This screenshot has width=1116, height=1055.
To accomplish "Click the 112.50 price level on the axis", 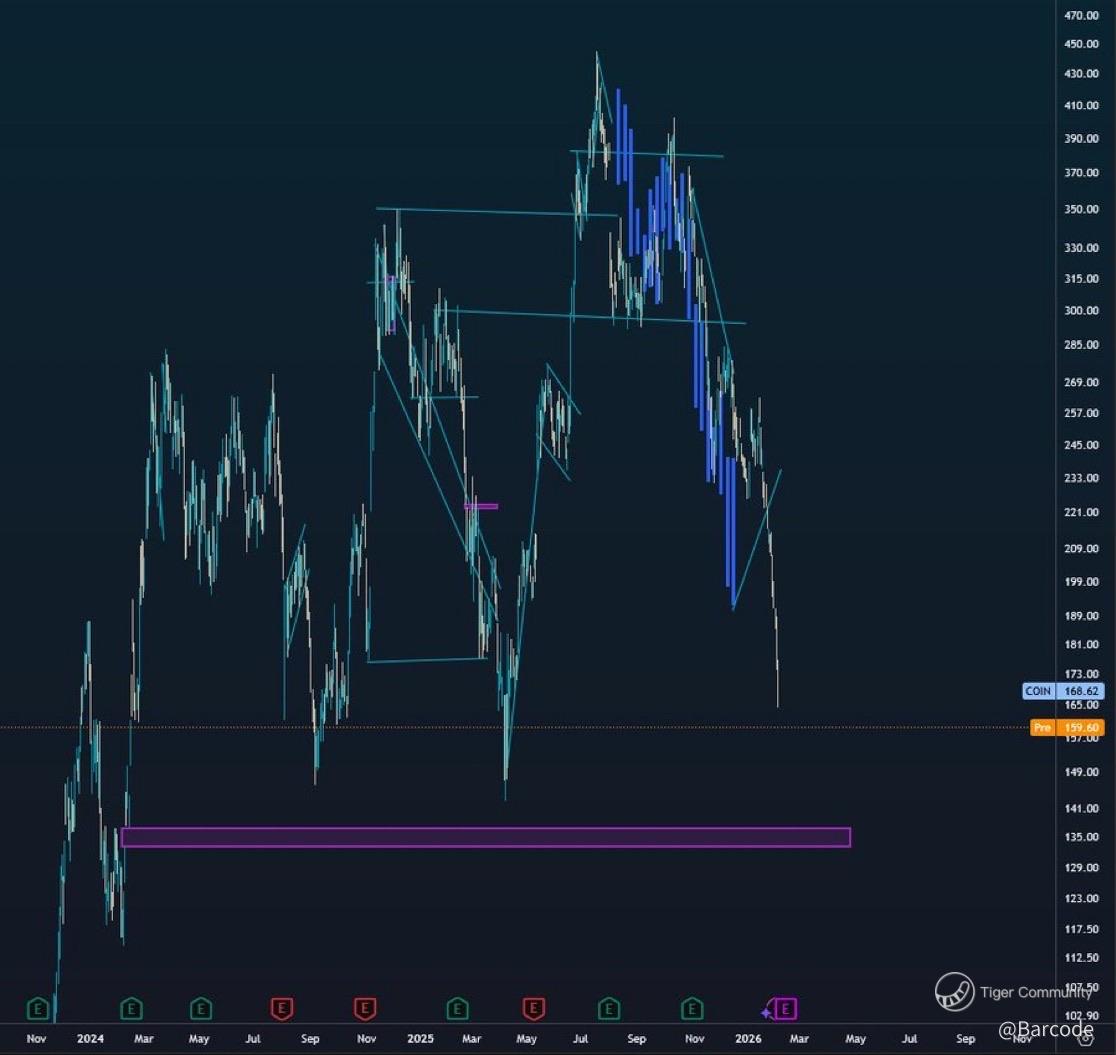I will (x=1082, y=957).
